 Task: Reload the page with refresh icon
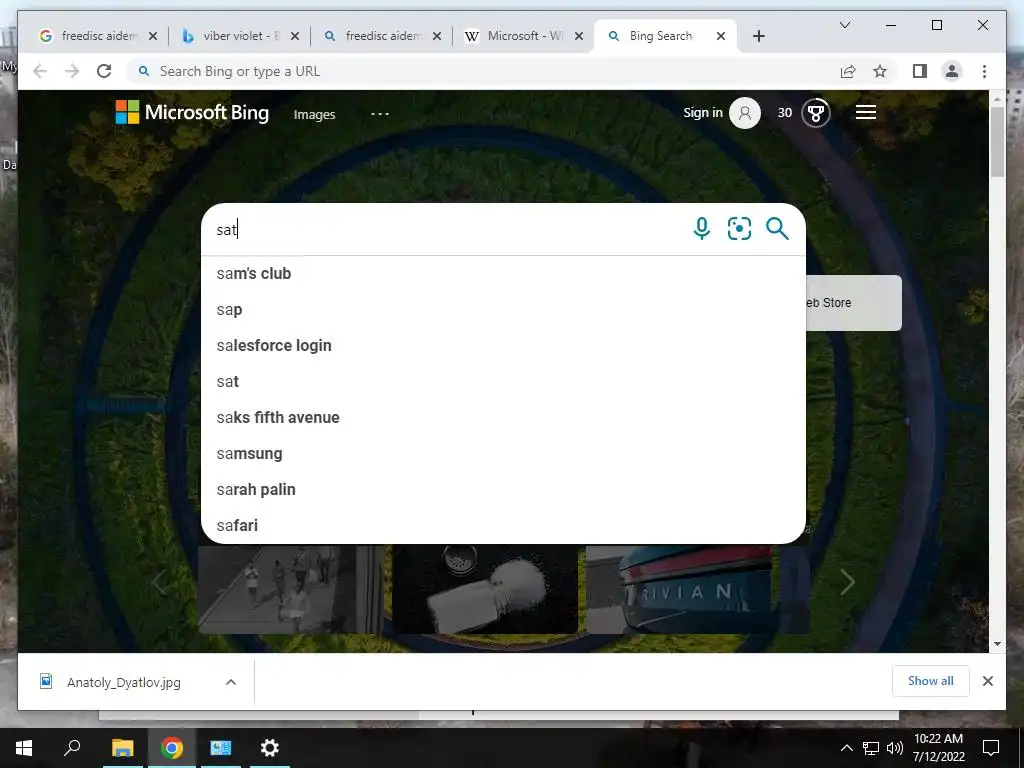(104, 71)
